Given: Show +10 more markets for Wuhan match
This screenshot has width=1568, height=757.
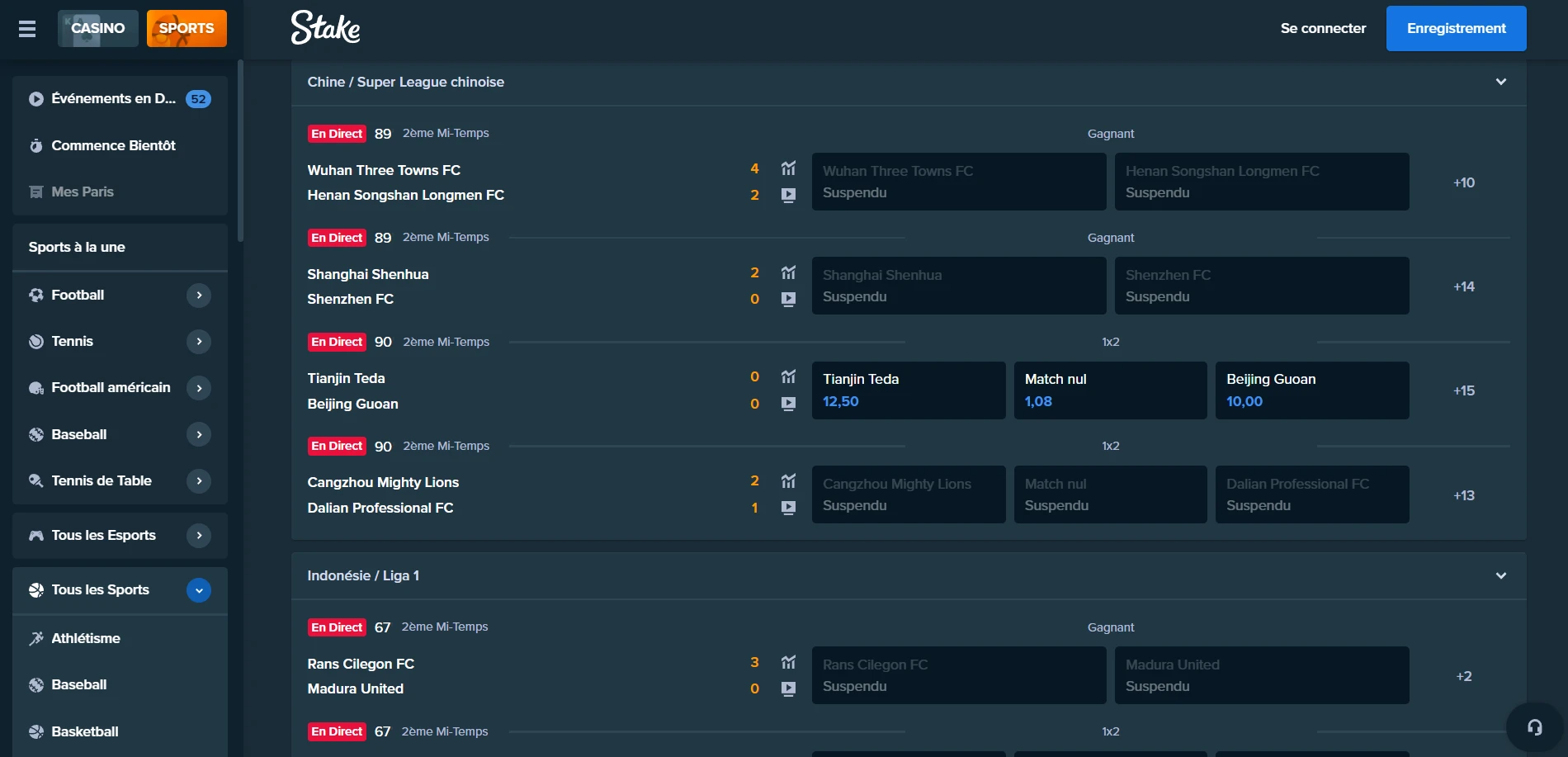Looking at the screenshot, I should (1463, 182).
